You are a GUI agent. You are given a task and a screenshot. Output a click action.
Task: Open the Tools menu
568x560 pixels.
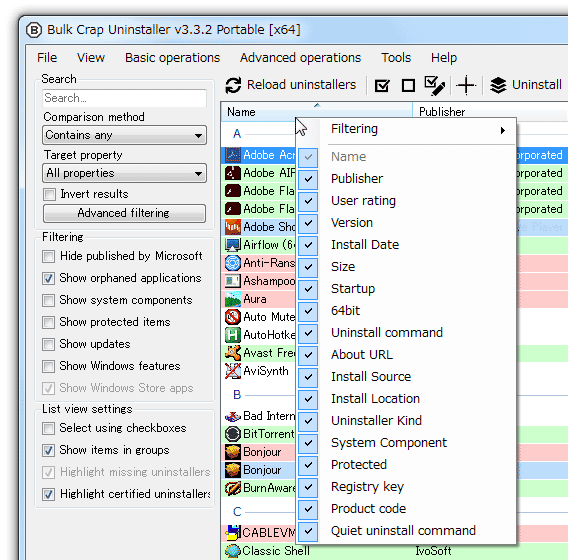click(396, 58)
